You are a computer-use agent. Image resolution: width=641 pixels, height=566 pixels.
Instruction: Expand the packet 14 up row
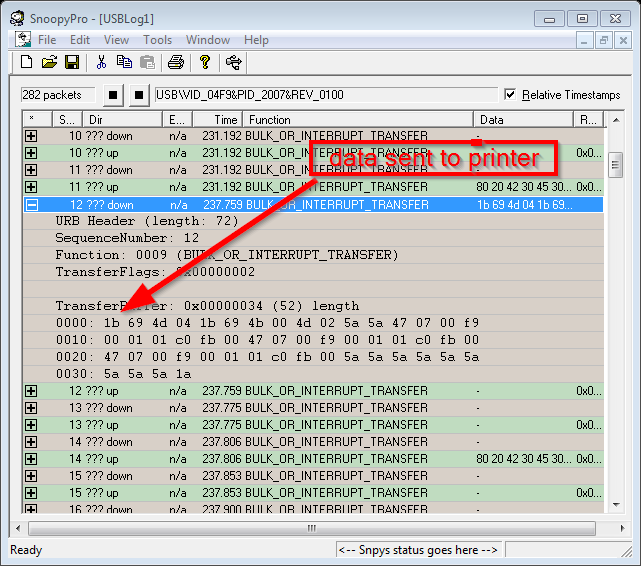31,459
